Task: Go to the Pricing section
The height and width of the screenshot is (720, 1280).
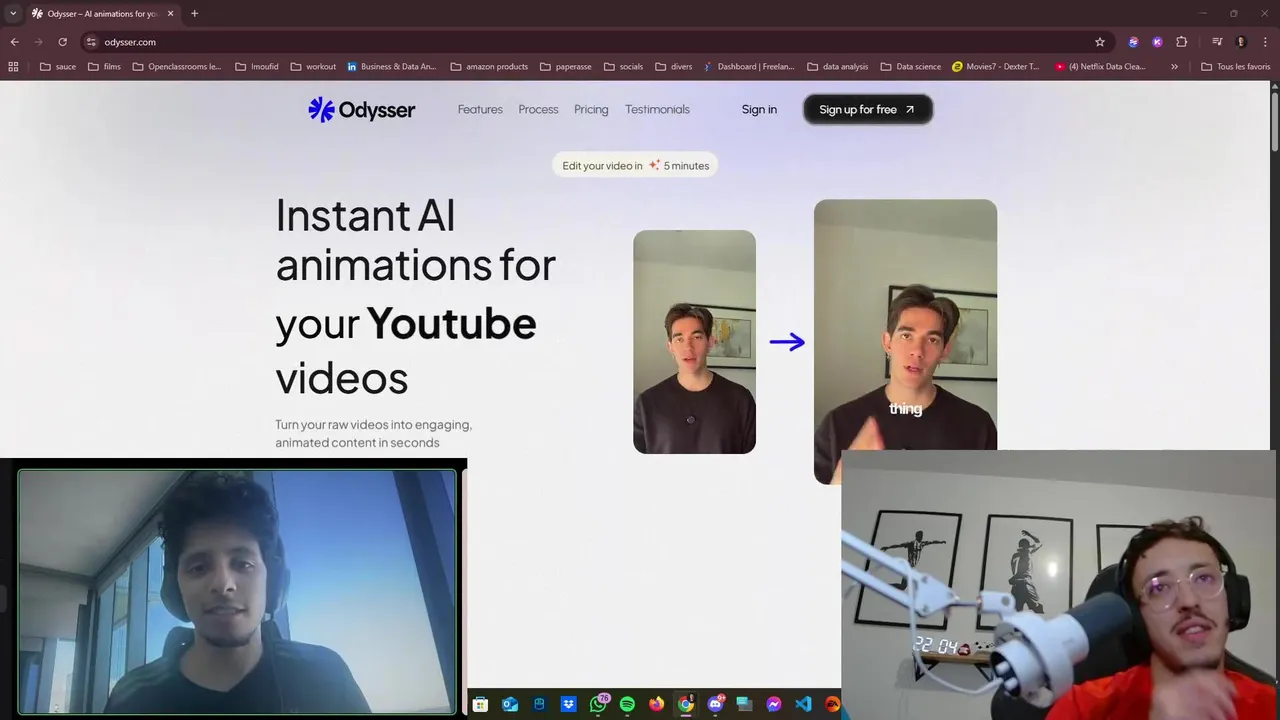Action: [591, 110]
